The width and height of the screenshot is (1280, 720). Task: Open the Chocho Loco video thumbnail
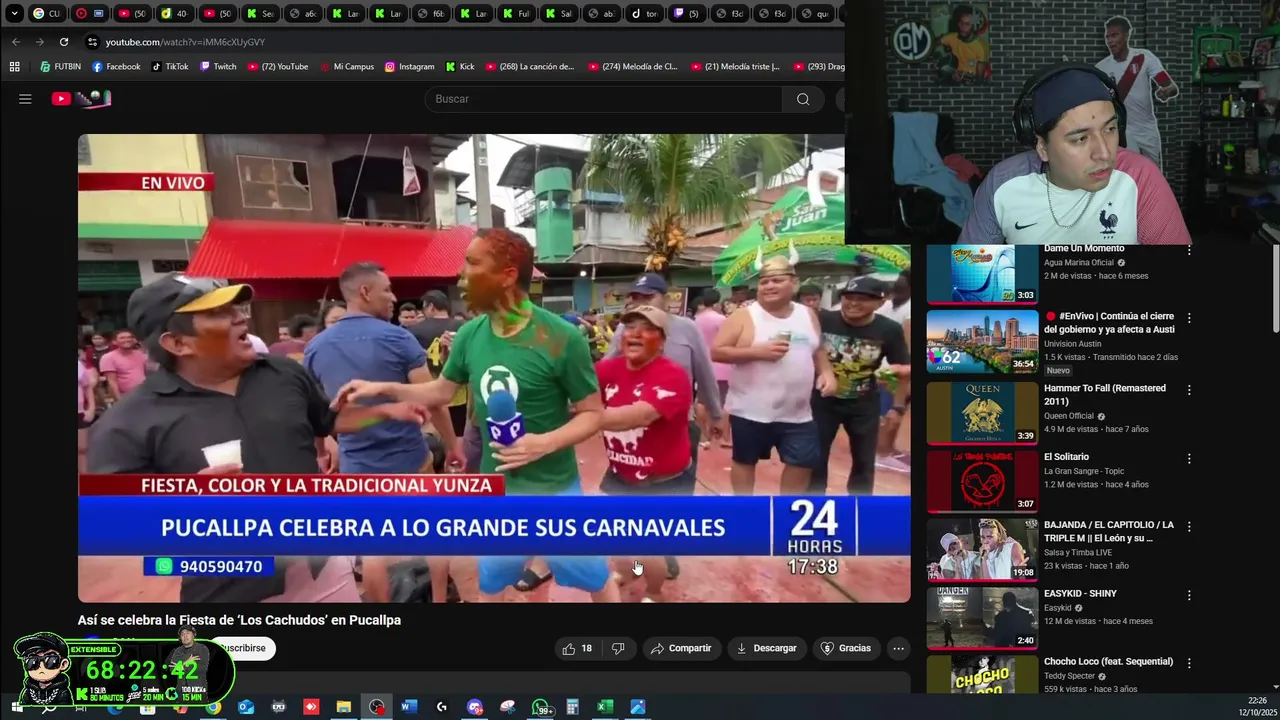(983, 675)
